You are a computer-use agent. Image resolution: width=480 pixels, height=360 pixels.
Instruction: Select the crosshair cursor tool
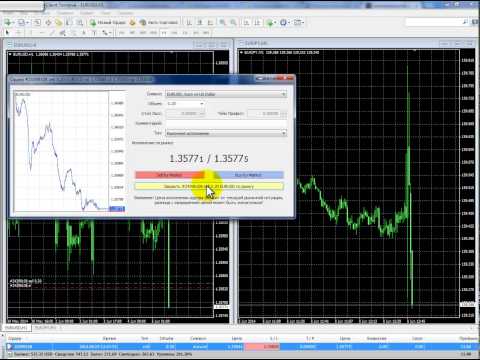[x=19, y=33]
